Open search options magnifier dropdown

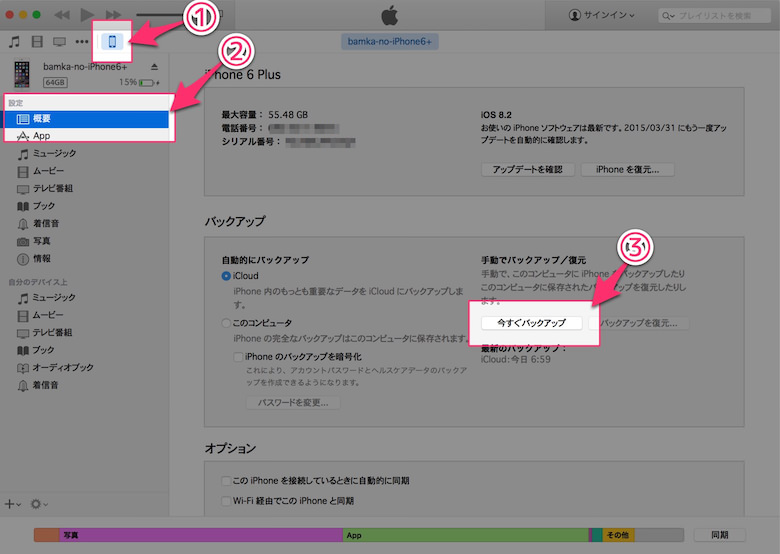coord(668,16)
